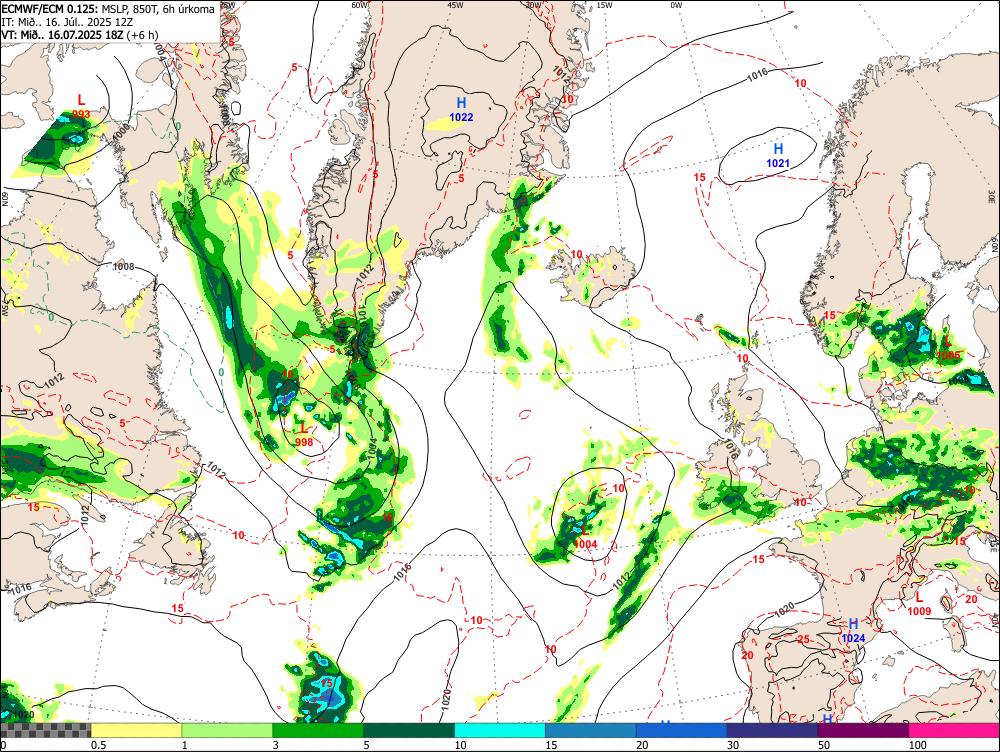Select the L 1005 low over the Baltic

[948, 348]
